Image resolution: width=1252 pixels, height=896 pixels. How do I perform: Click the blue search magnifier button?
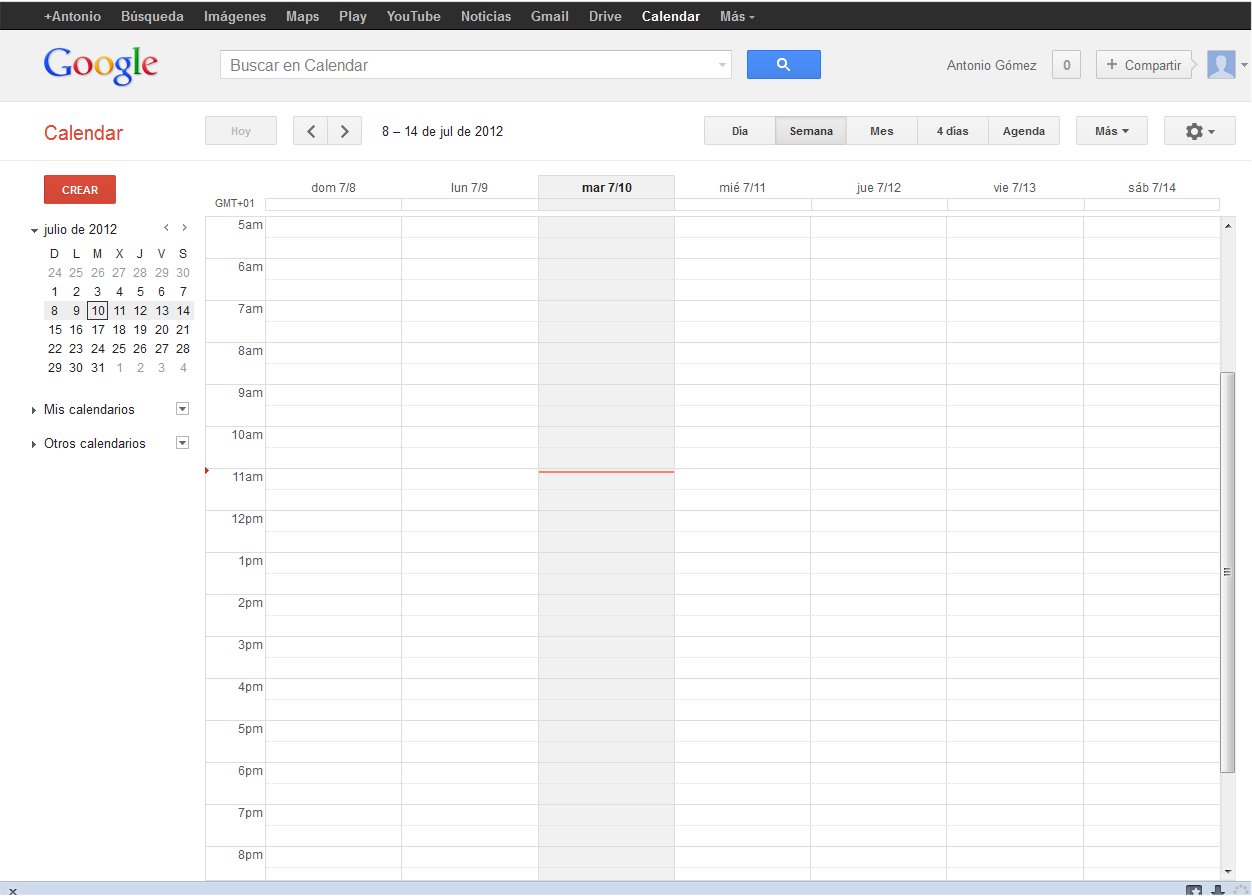click(x=783, y=65)
